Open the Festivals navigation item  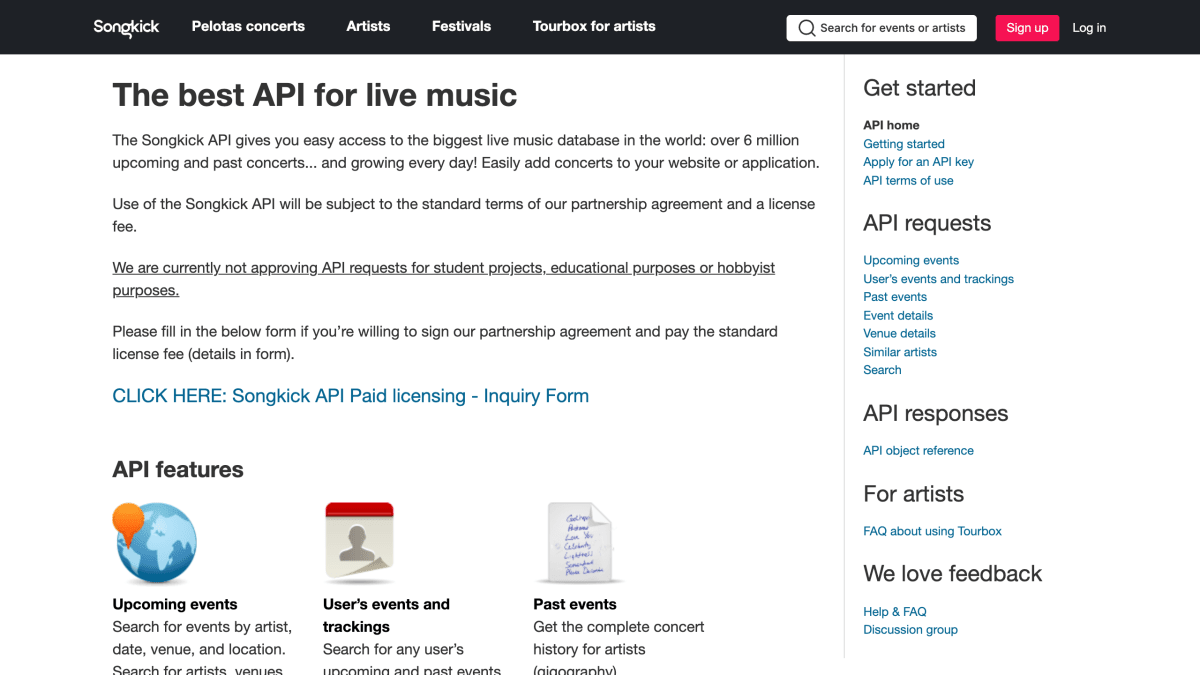[x=461, y=27]
